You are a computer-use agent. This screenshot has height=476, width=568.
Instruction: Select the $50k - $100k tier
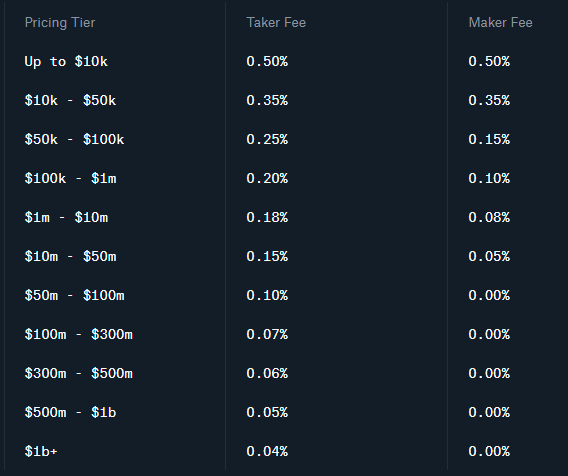click(x=74, y=139)
